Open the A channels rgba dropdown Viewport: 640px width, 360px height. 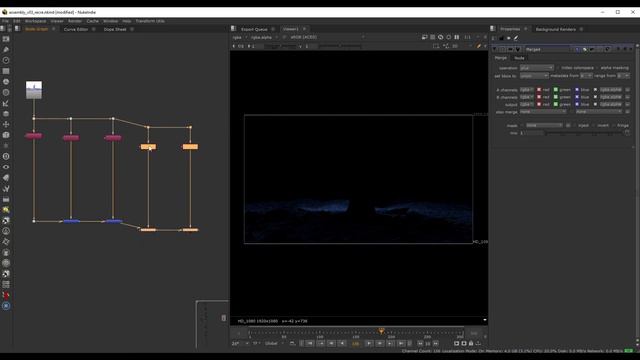point(527,89)
